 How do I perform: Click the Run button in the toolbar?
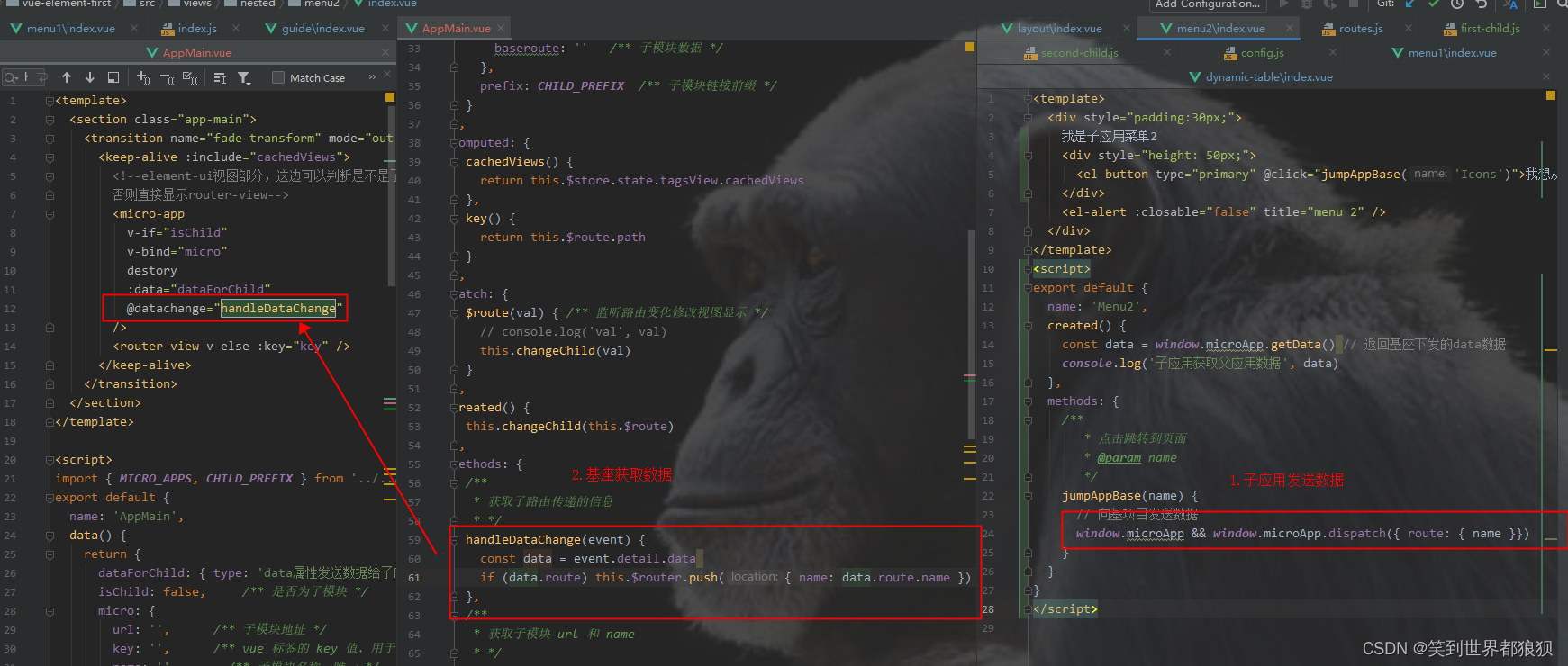1284,4
